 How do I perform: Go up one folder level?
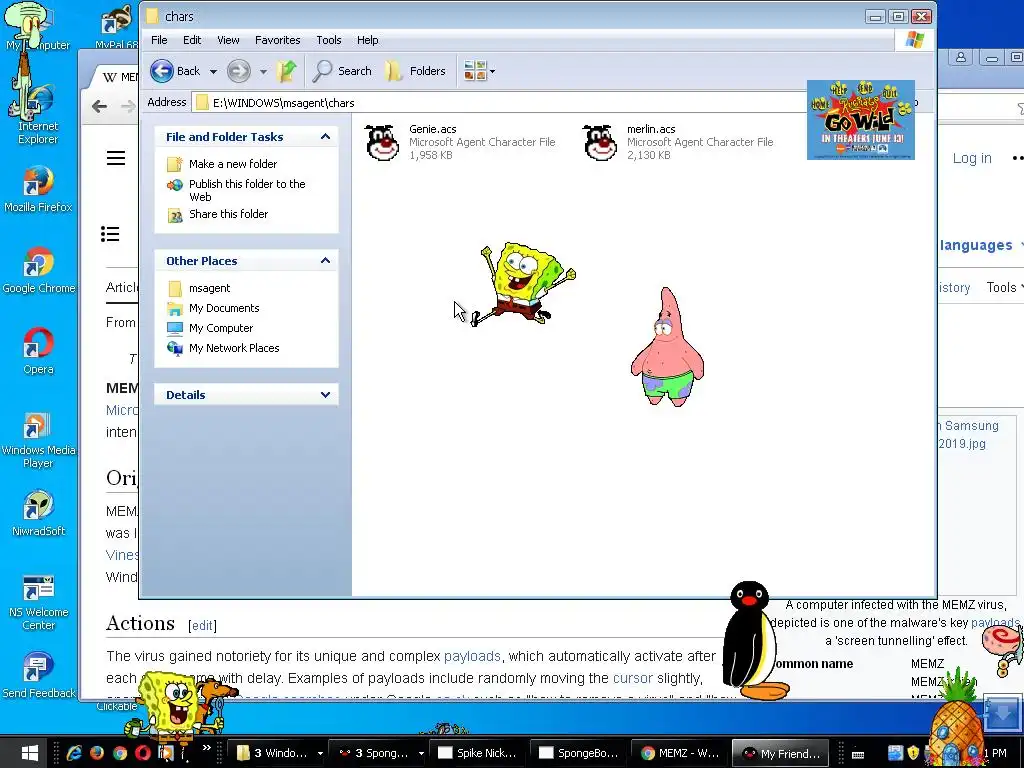pos(286,71)
